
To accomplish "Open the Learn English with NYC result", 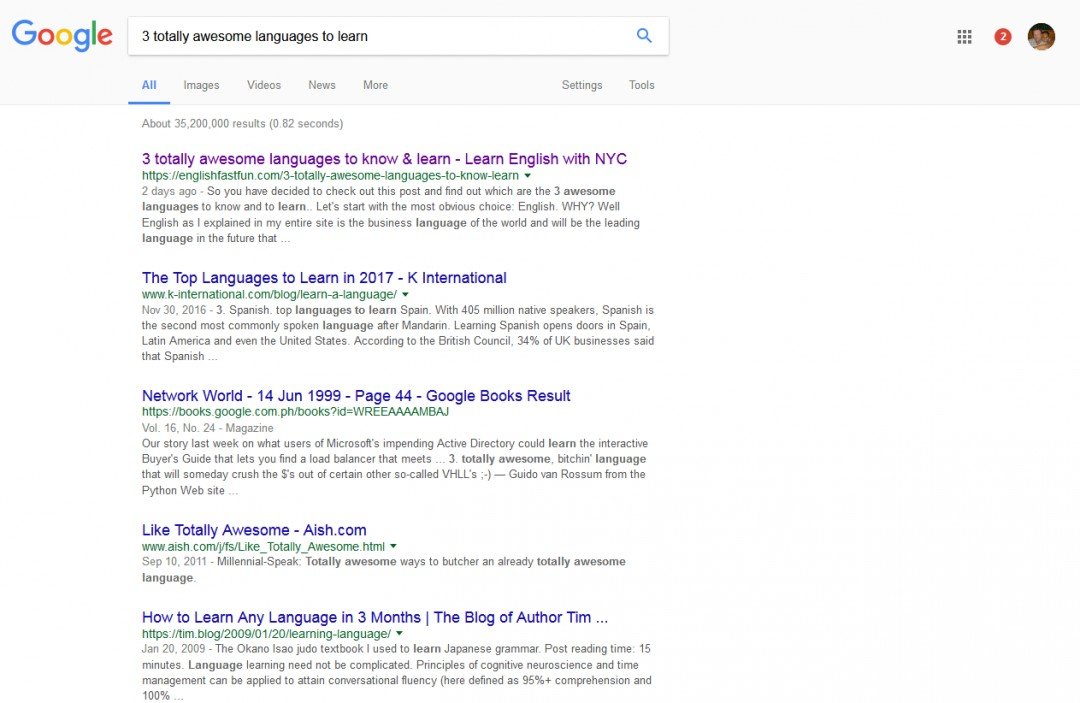I will click(x=384, y=159).
